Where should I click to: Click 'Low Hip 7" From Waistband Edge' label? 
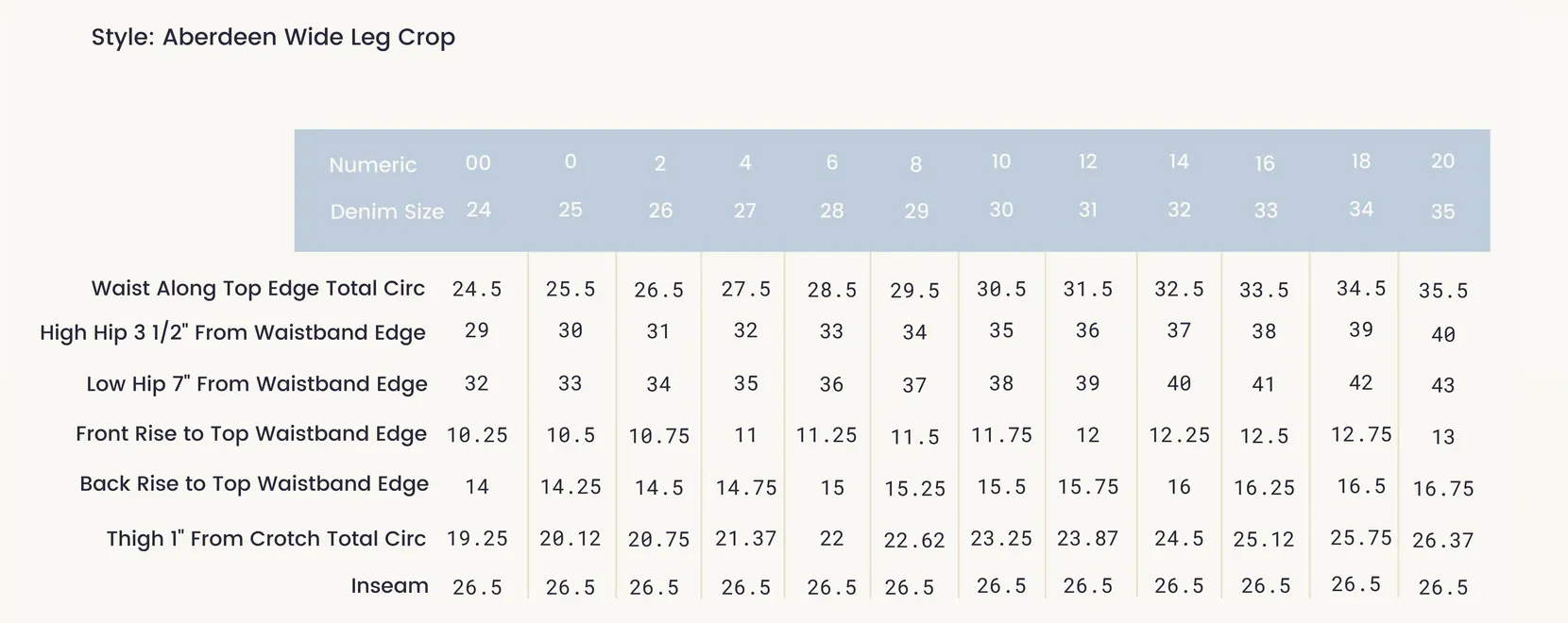coord(257,383)
